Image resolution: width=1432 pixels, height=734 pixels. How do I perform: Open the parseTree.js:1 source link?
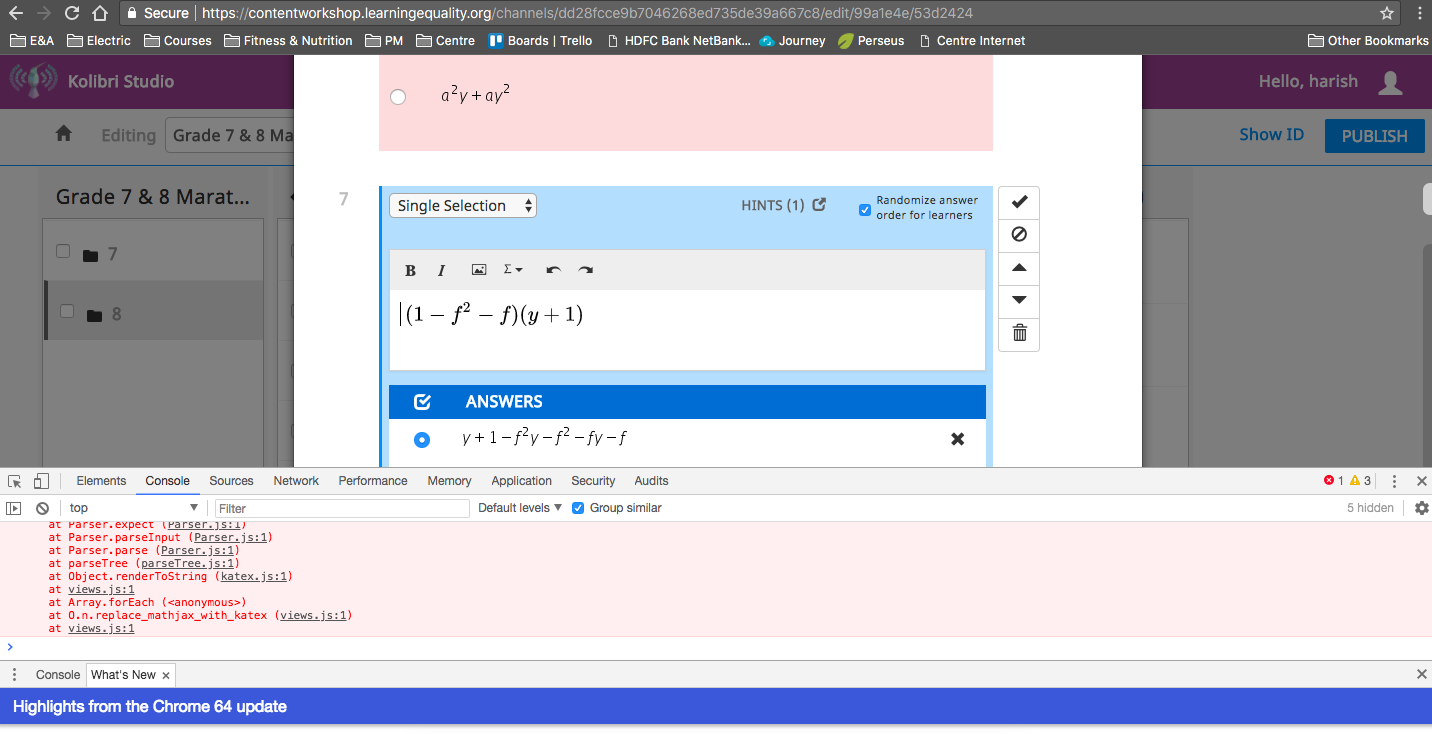point(189,563)
